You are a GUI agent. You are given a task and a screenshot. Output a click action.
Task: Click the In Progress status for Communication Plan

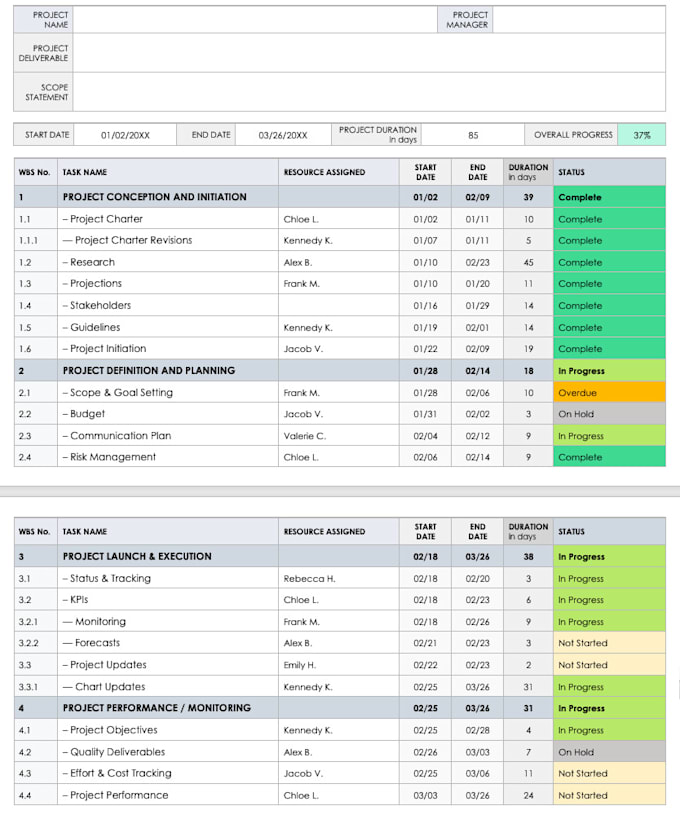click(609, 436)
